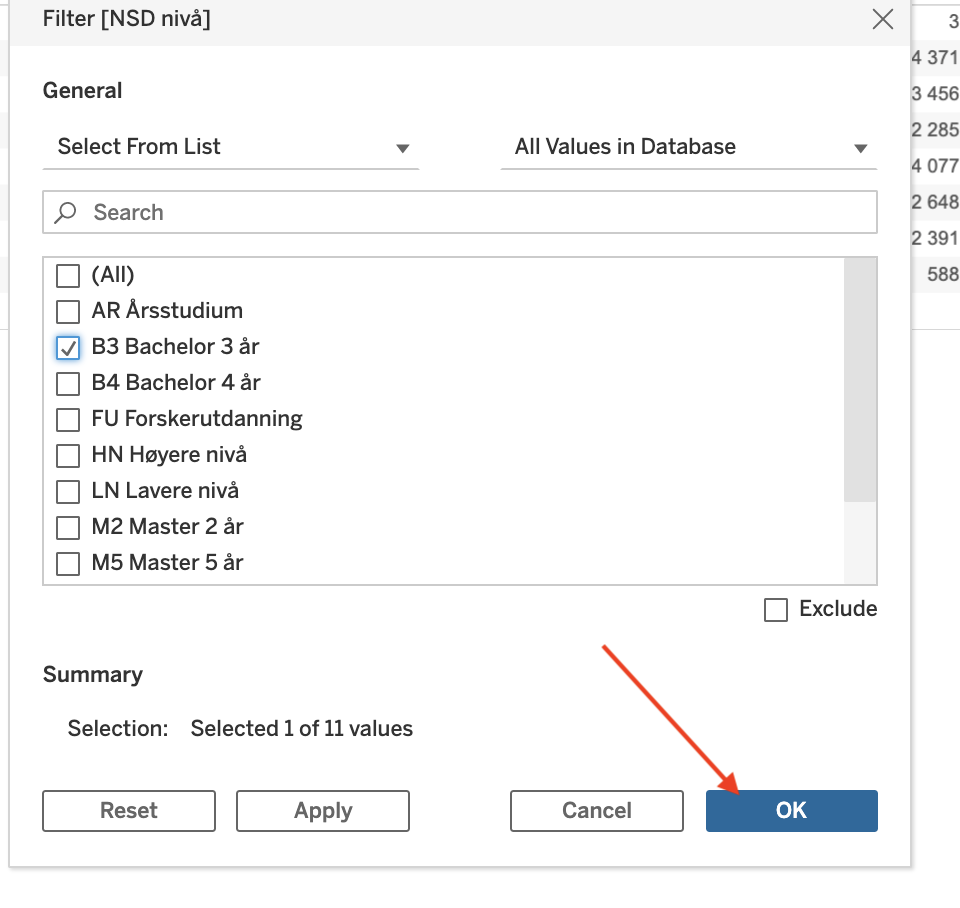Viewport: 960px width, 908px height.
Task: Check LN Lavere nivå option
Action: 68,491
